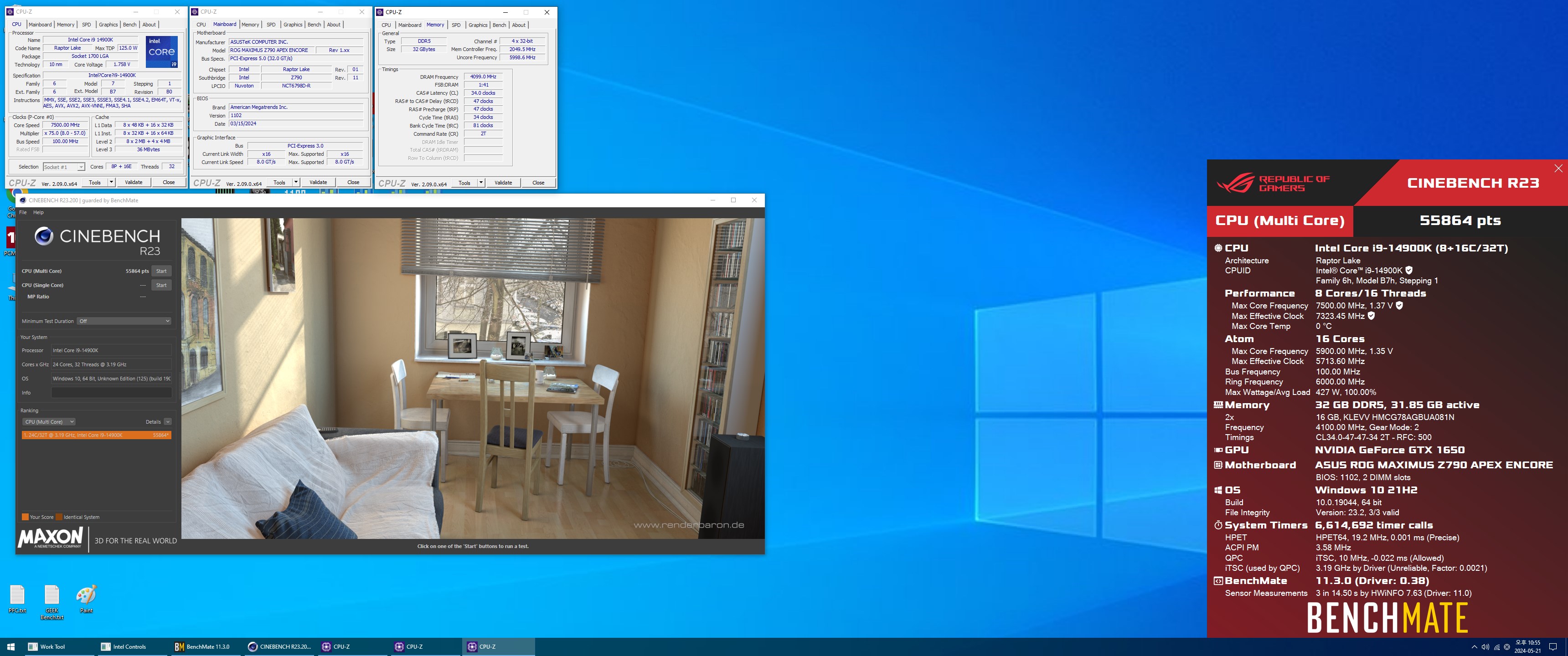
Task: Click the gray X circle tray icon
Action: [1507, 647]
